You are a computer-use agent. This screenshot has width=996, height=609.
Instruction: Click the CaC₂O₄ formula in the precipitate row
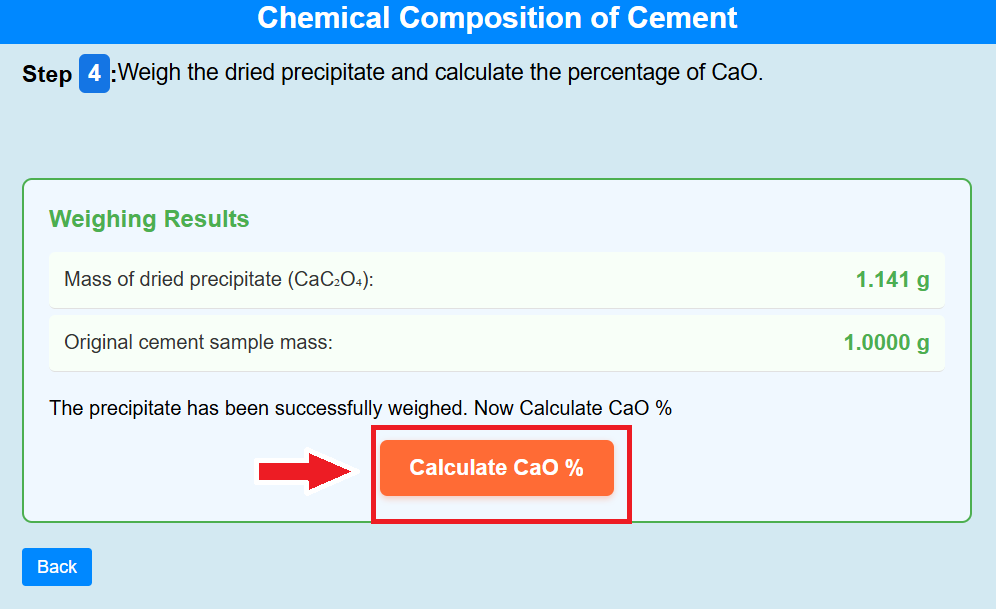coord(329,280)
